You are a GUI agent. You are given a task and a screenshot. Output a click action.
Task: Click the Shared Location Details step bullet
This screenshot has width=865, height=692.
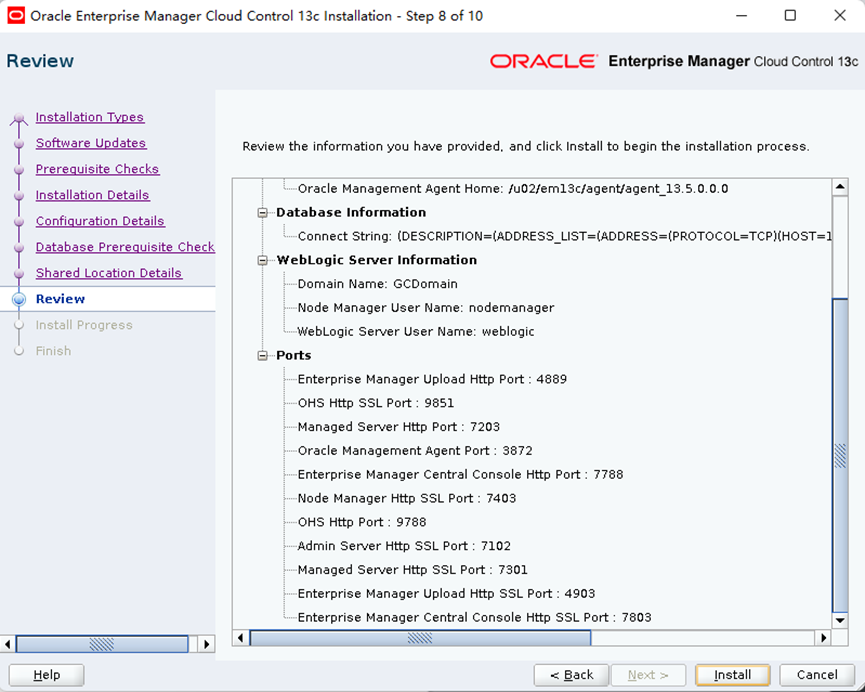pos(19,273)
